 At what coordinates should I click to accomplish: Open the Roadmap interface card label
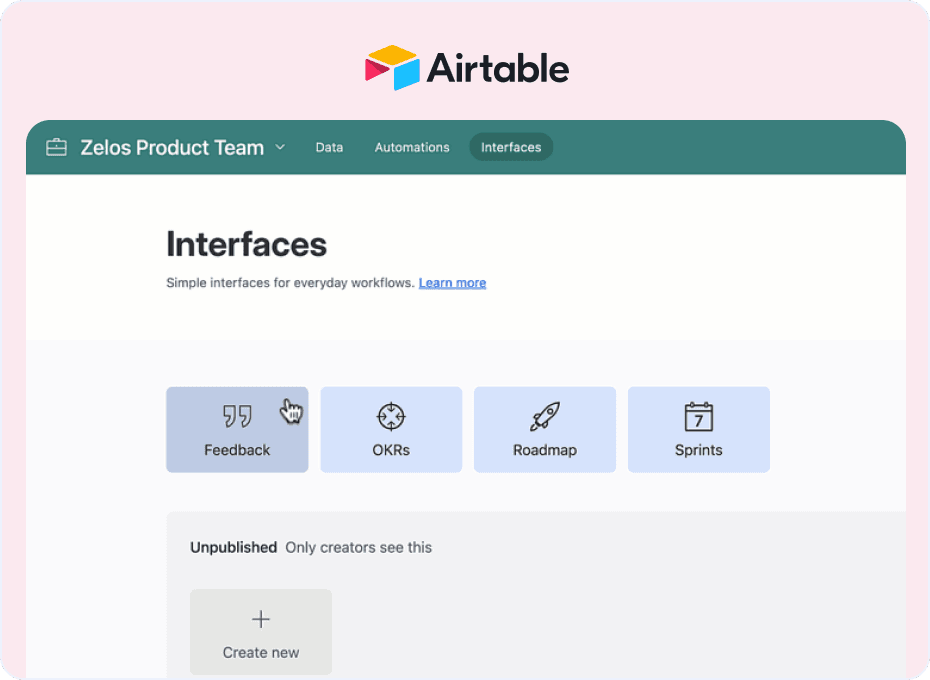544,450
